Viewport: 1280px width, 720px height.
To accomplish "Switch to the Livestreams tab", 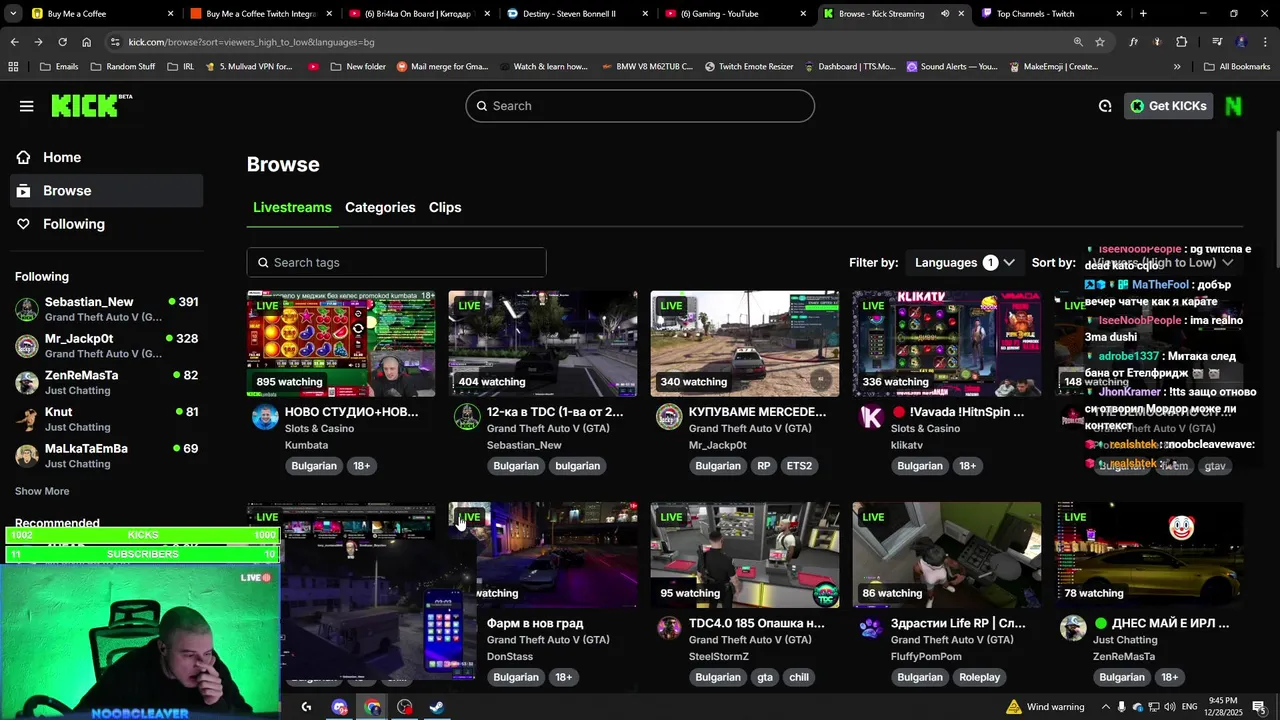I will [292, 207].
